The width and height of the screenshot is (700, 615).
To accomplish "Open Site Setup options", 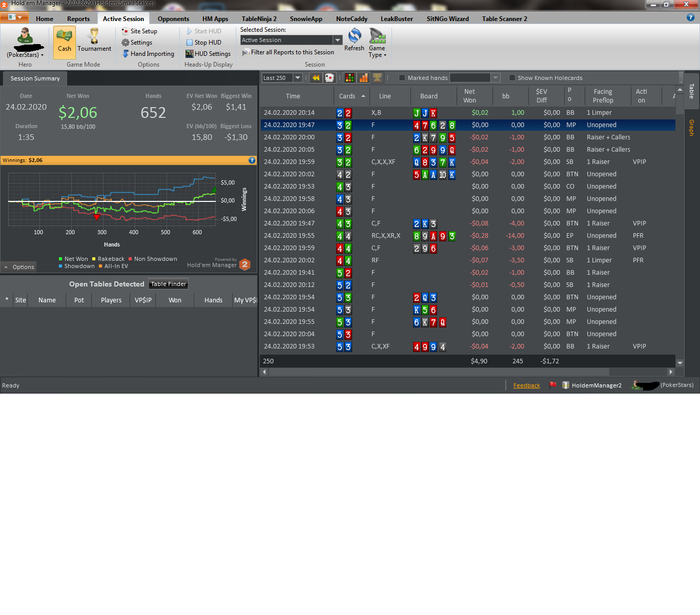I will tap(139, 31).
